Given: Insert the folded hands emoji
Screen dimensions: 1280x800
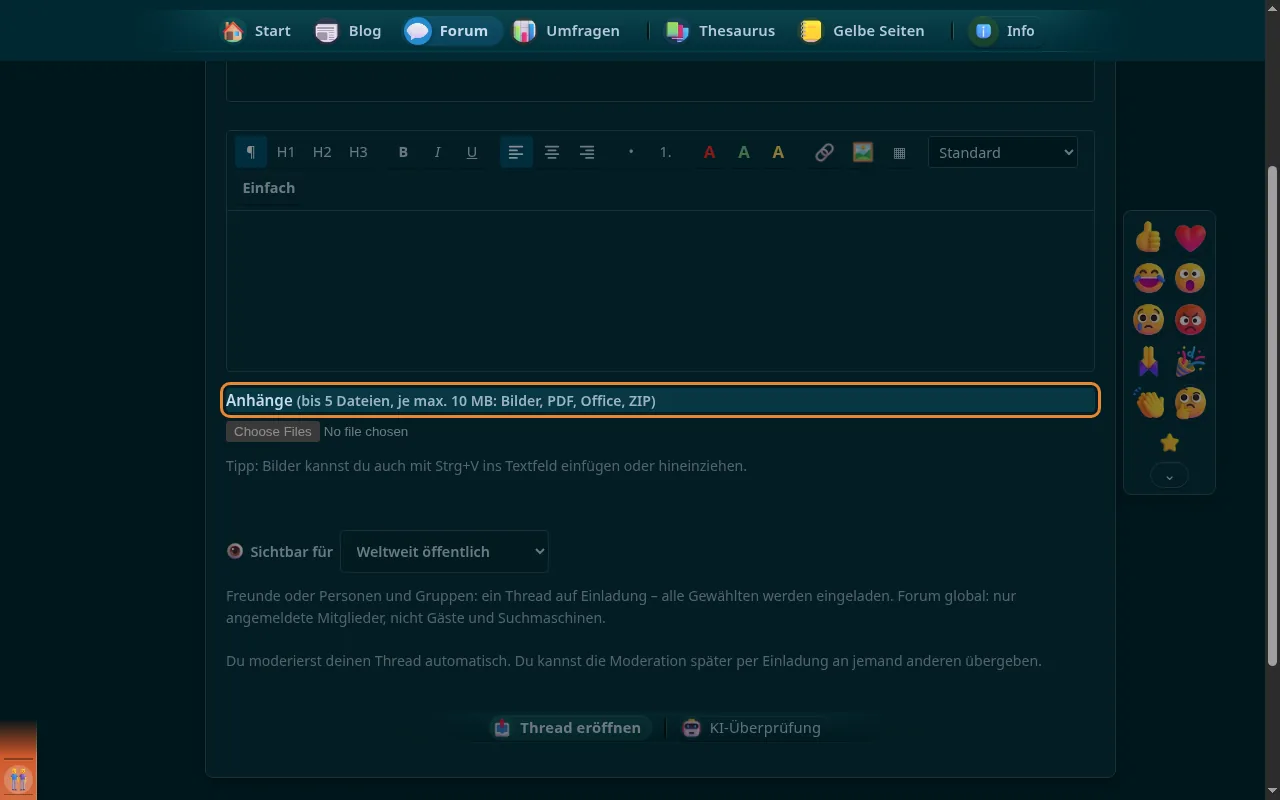Looking at the screenshot, I should coord(1148,361).
